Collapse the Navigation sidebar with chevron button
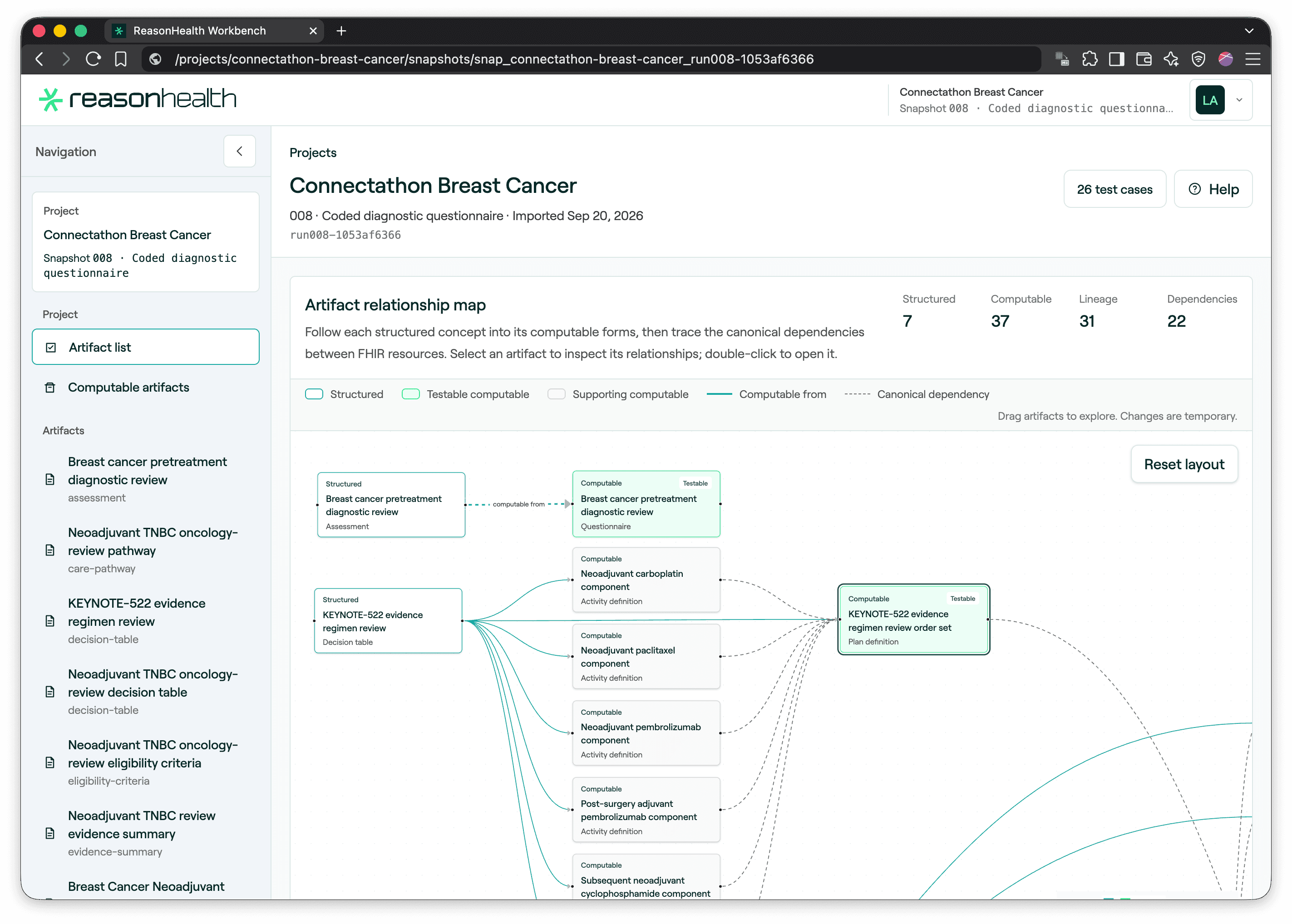Image resolution: width=1292 pixels, height=924 pixels. click(239, 151)
